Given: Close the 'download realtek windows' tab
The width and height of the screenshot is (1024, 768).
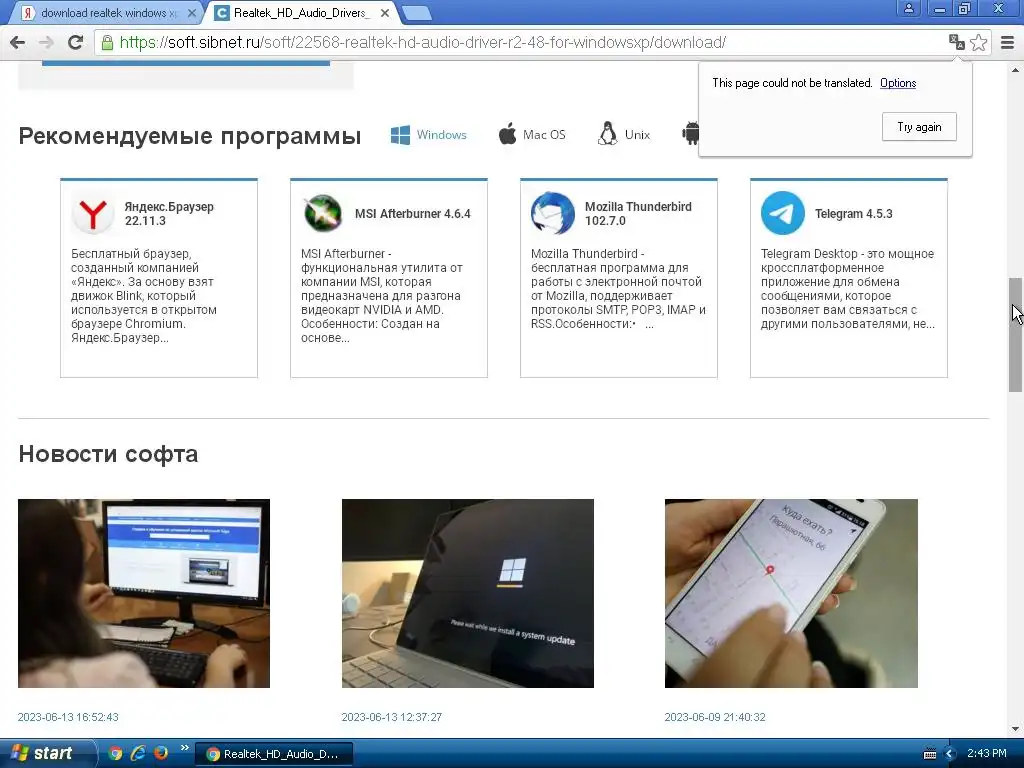Looking at the screenshot, I should pyautogui.click(x=191, y=13).
